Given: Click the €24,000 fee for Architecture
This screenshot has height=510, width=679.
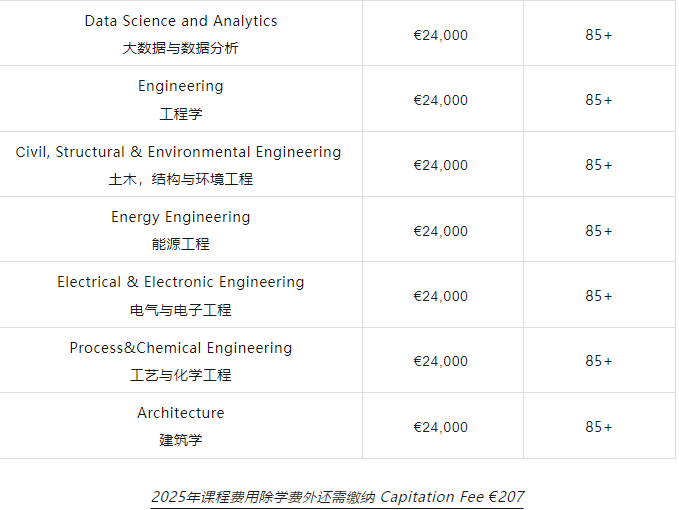Looking at the screenshot, I should tap(440, 427).
